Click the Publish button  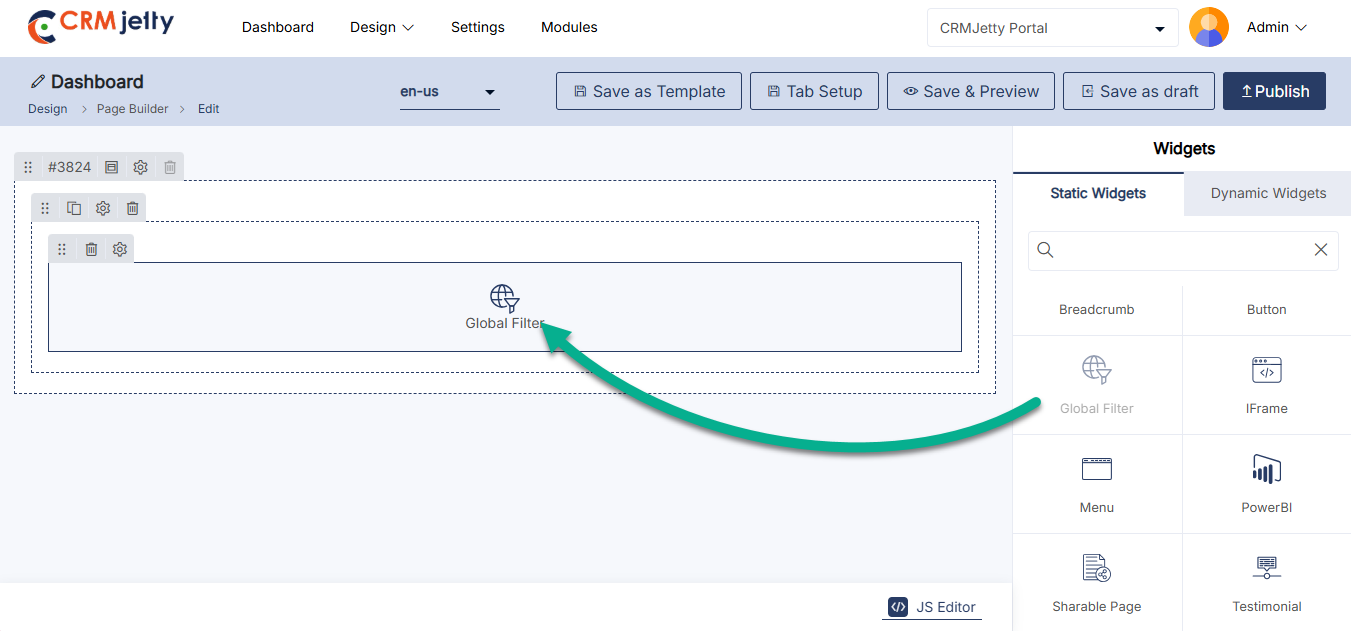point(1274,91)
